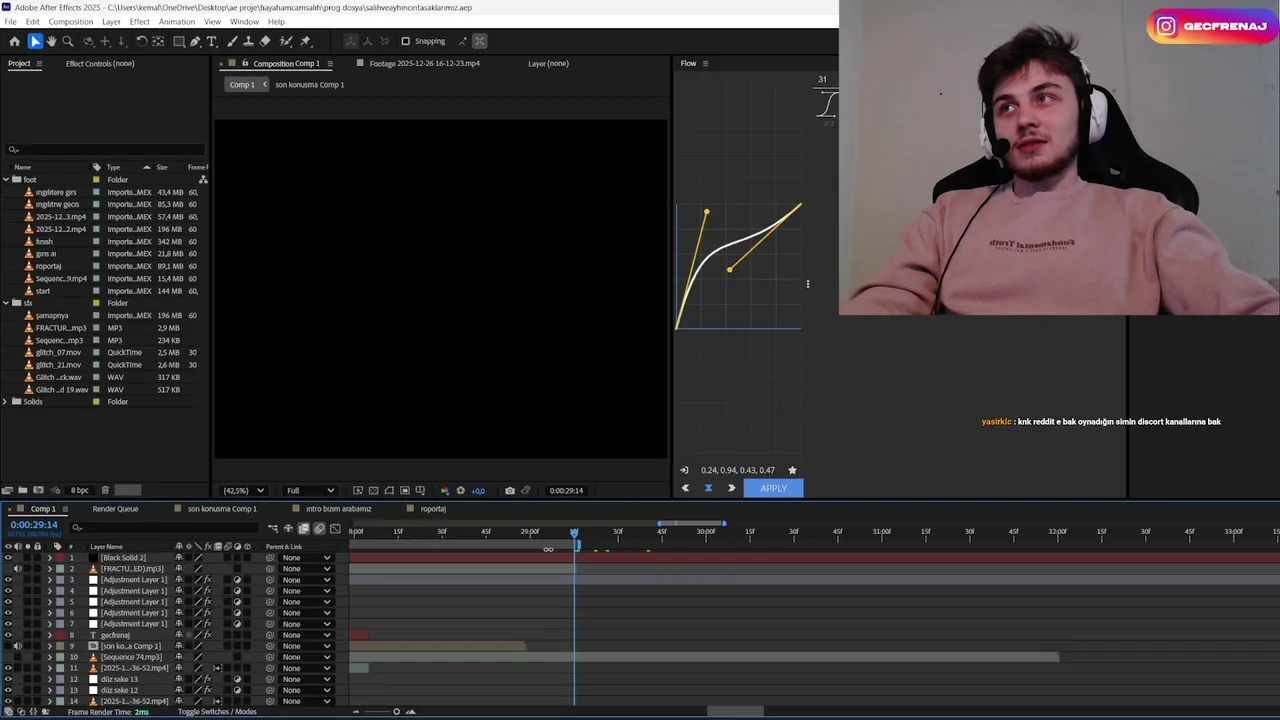Click the blue current-time indicator marker
Screen dimensions: 1280x720
[575, 533]
